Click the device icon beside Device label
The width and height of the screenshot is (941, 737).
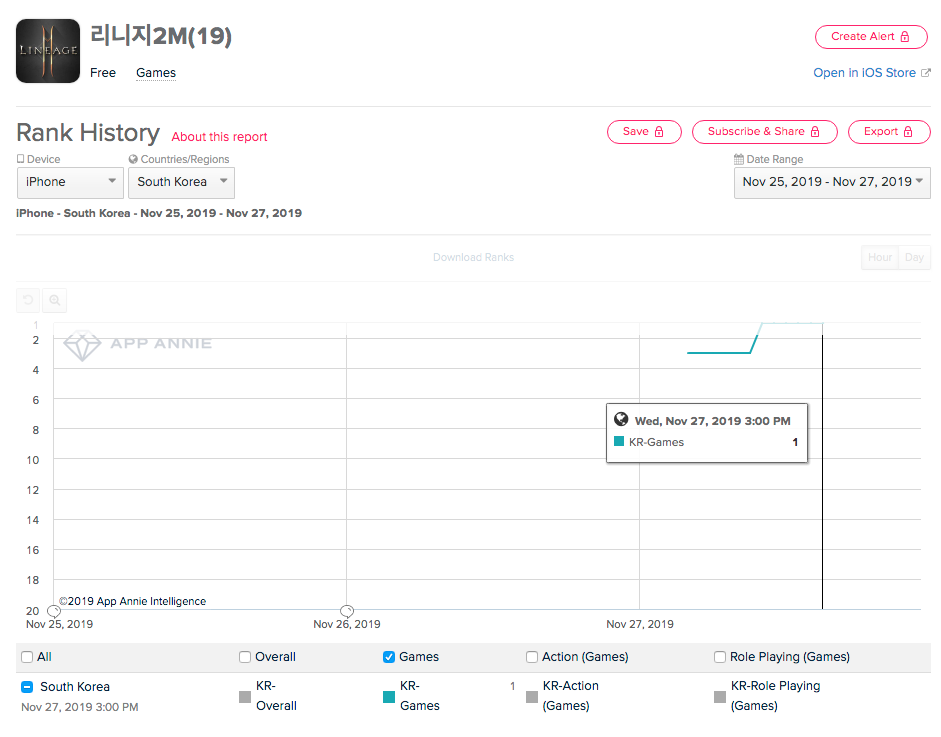click(x=20, y=158)
